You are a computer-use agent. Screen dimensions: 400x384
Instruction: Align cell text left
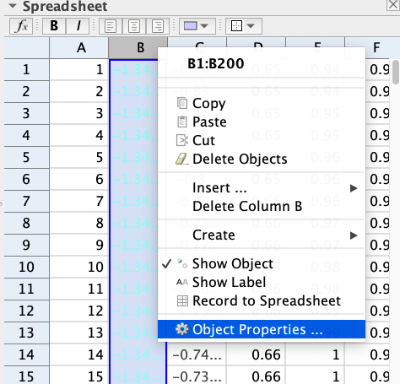tap(110, 26)
